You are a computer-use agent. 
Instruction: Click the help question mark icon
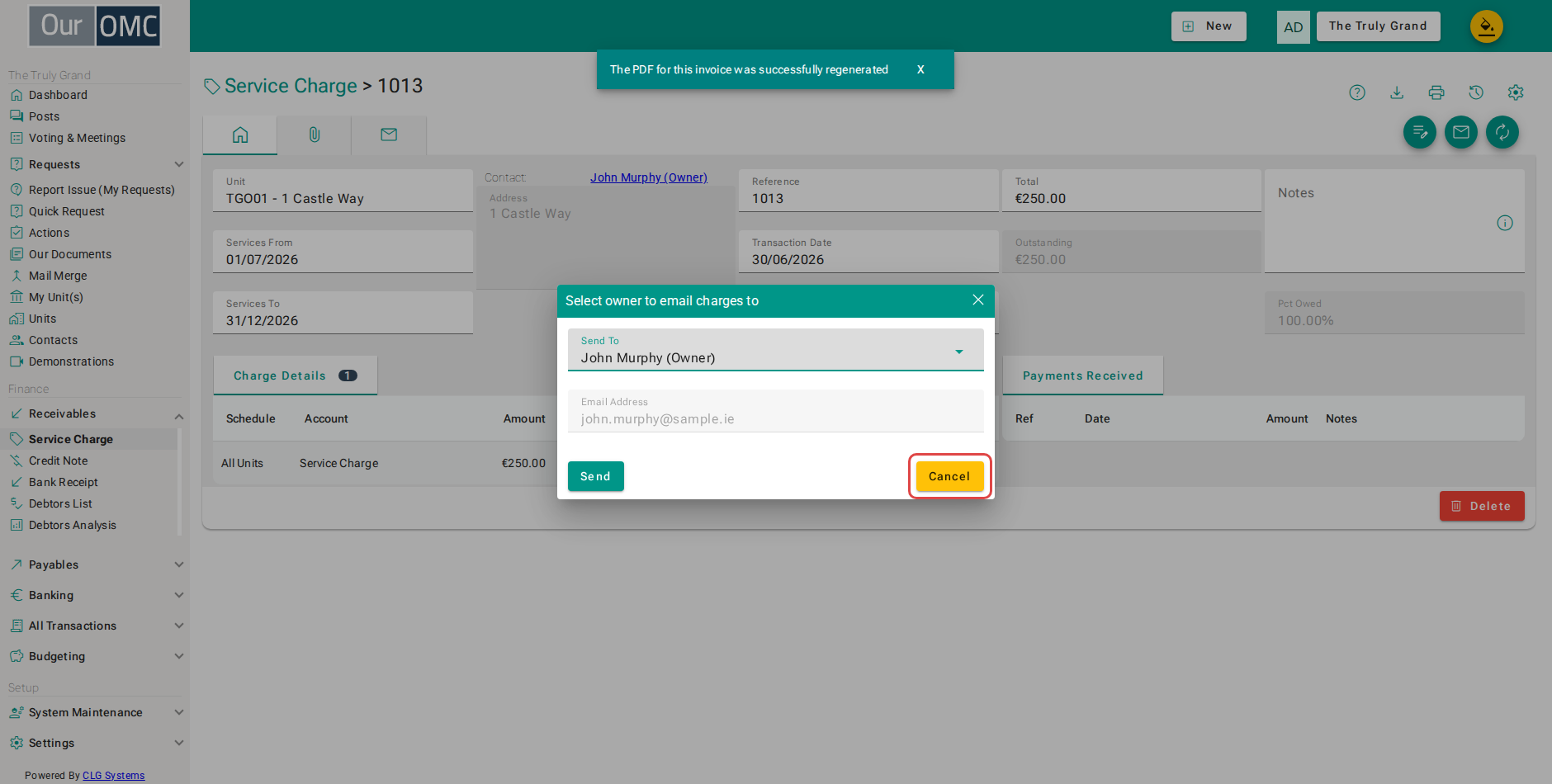pyautogui.click(x=1357, y=92)
